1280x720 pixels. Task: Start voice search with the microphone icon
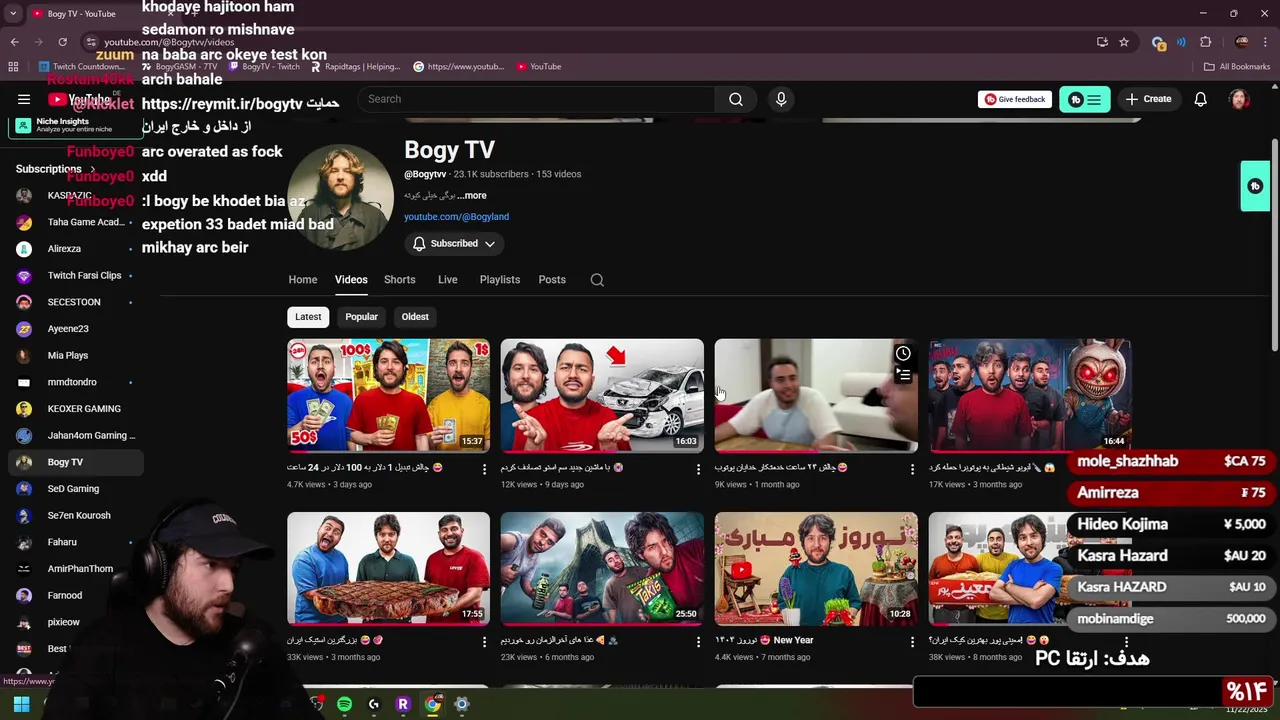pos(781,99)
